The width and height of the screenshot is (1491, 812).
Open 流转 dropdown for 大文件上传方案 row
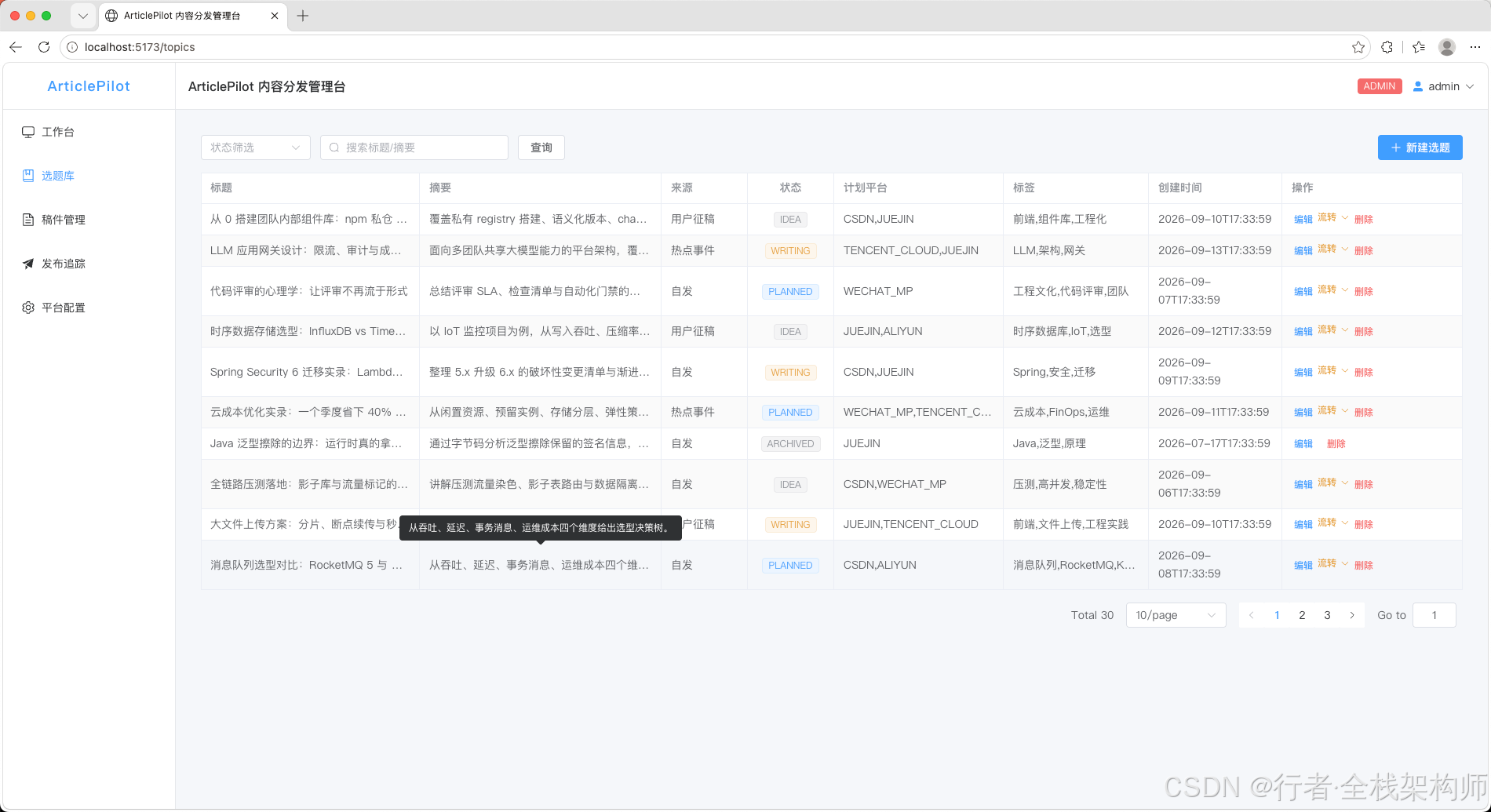pos(1332,523)
